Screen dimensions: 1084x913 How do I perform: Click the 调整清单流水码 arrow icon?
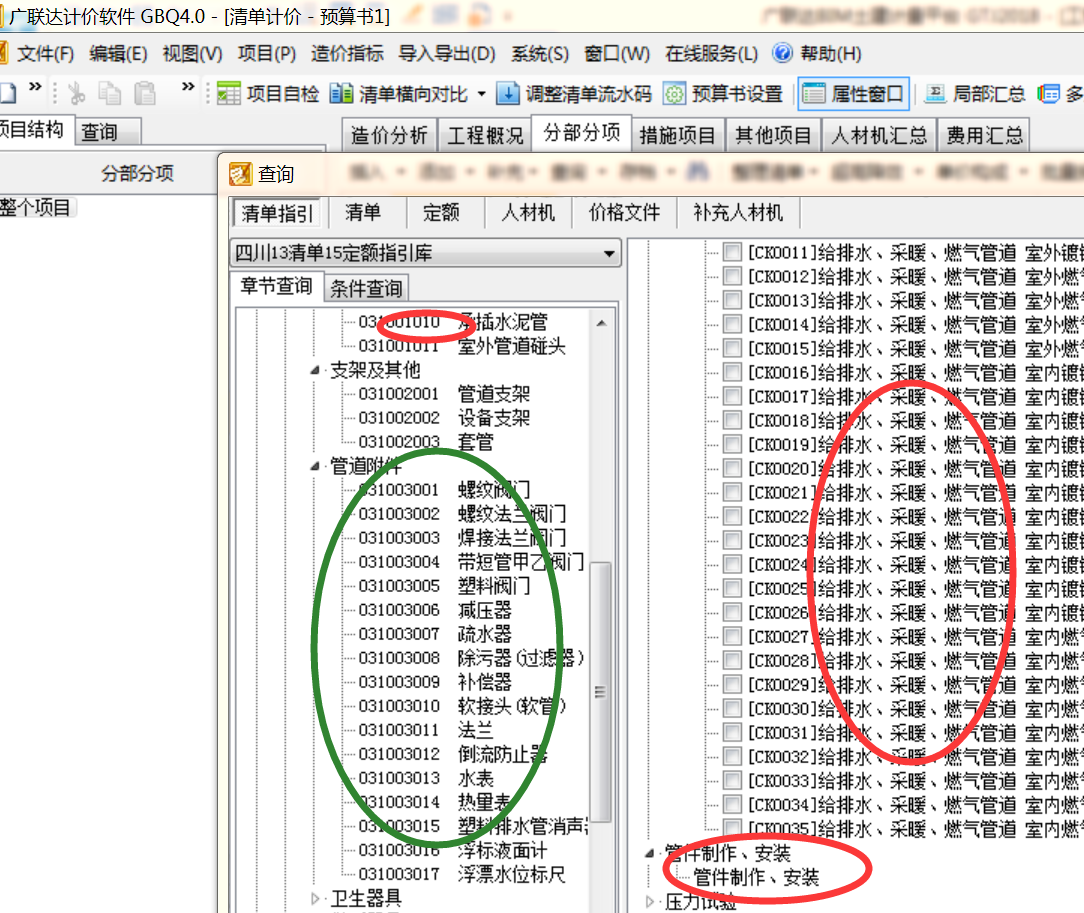point(507,93)
